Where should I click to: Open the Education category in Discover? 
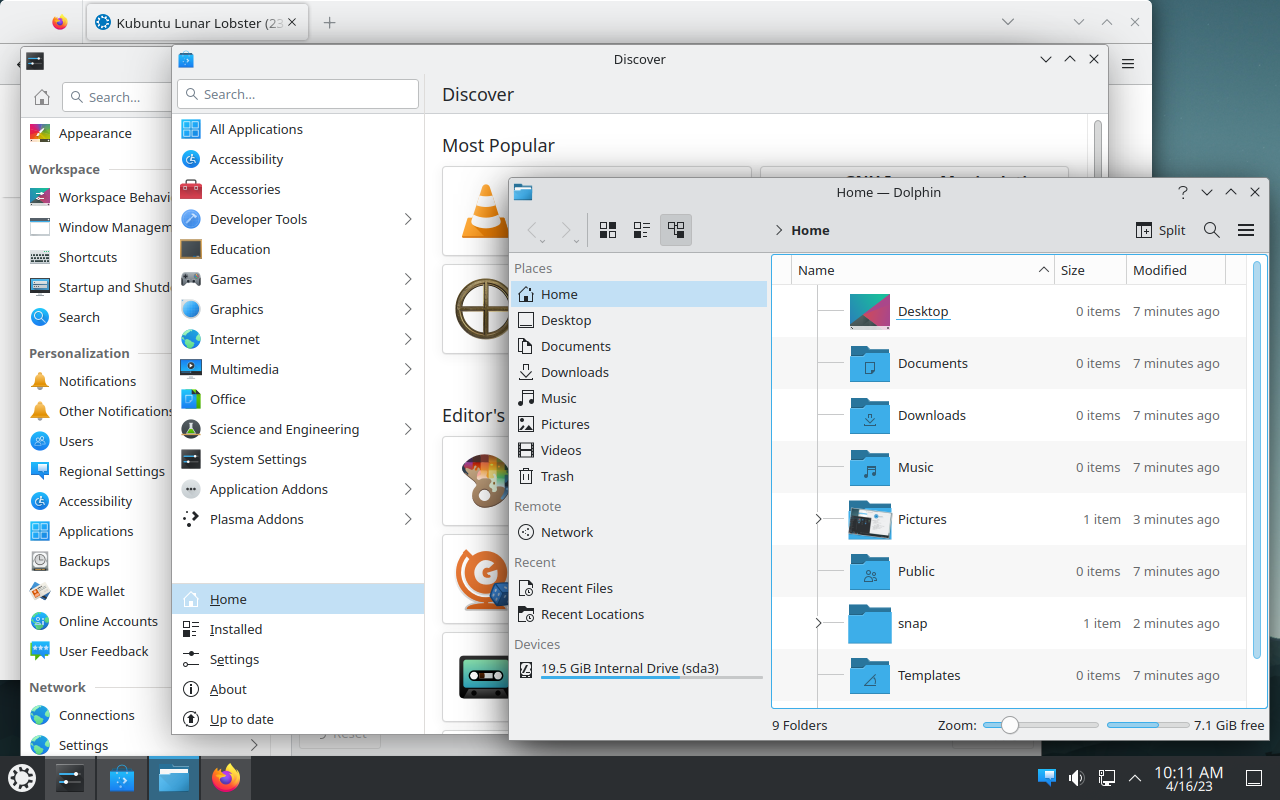coord(298,249)
